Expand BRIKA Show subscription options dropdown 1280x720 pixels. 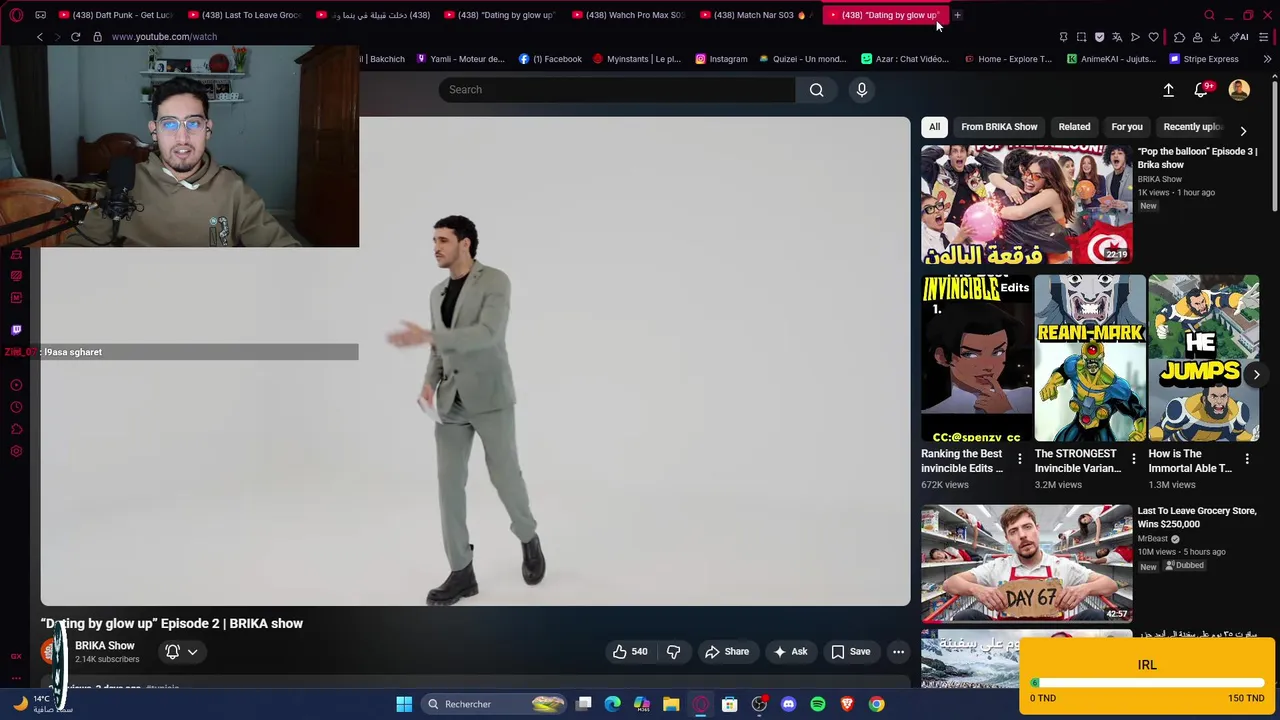[x=192, y=652]
